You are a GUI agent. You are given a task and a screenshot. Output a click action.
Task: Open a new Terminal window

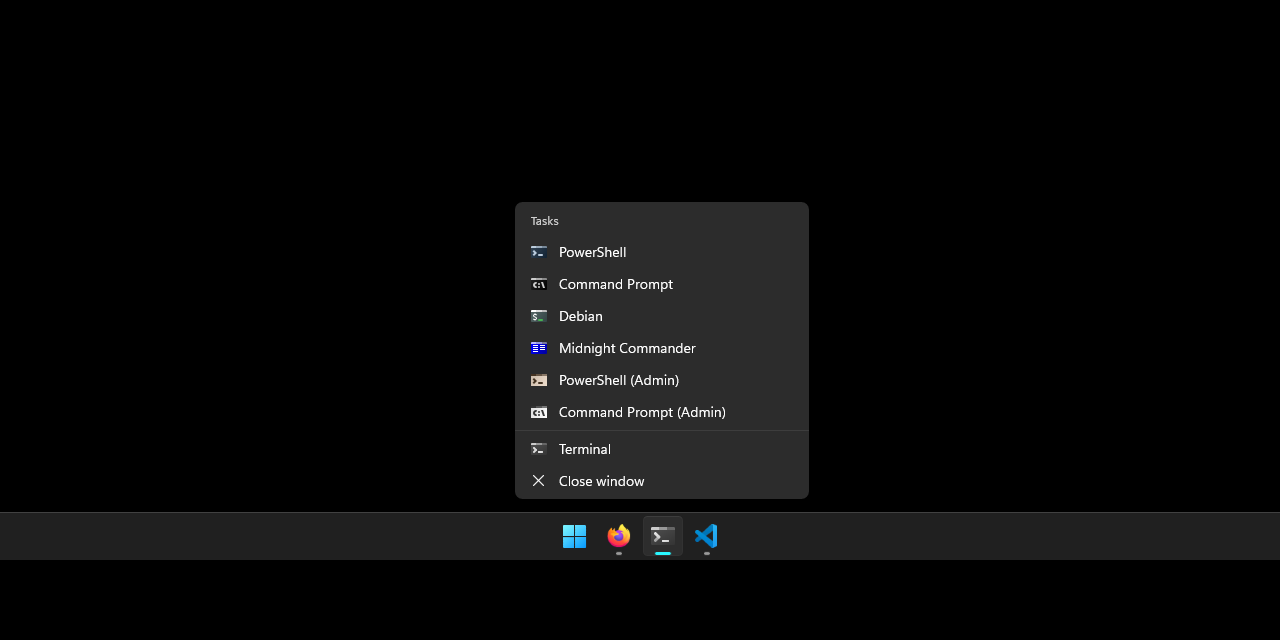tap(585, 449)
